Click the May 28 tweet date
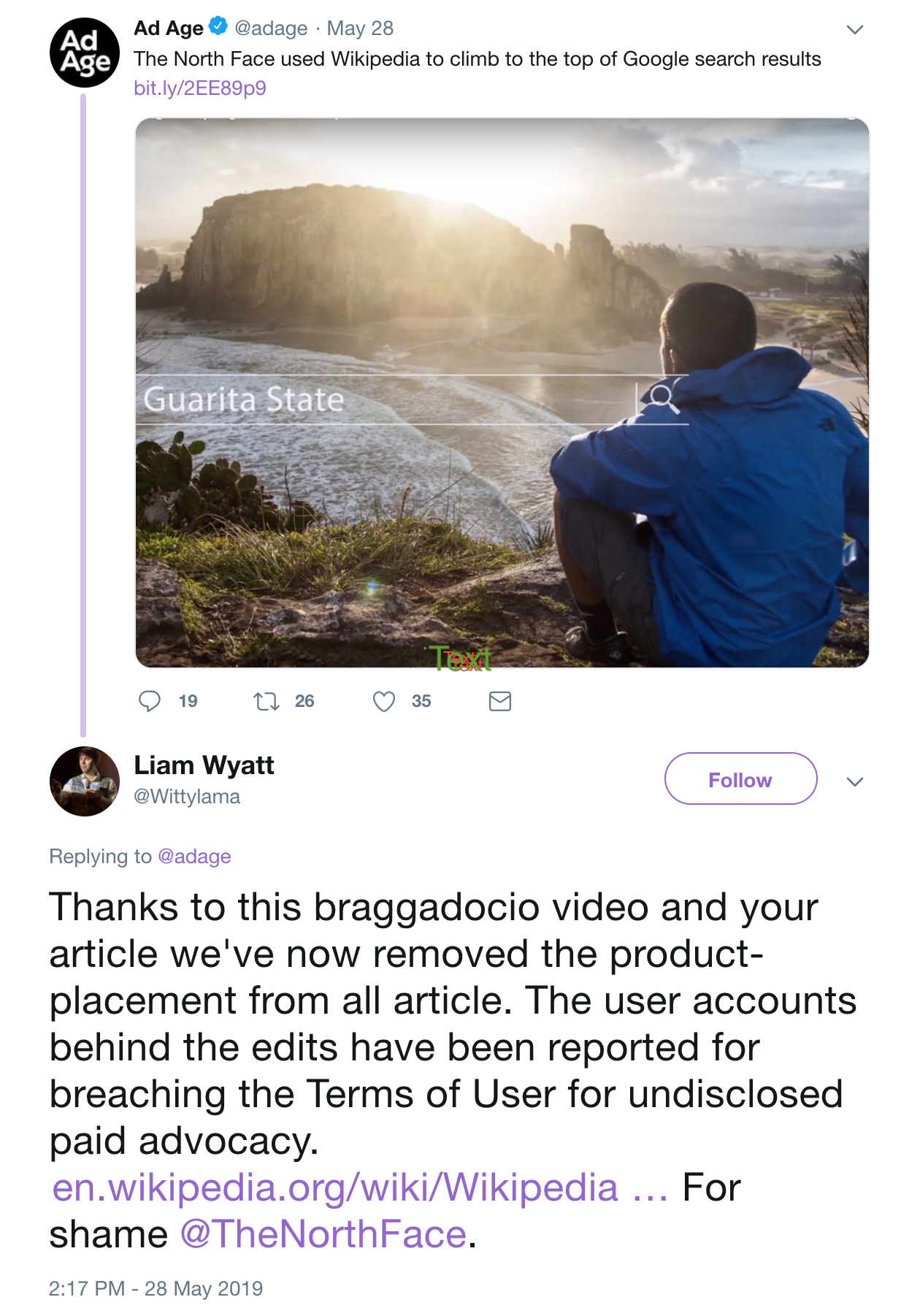This screenshot has height=1316, width=920. (x=360, y=28)
